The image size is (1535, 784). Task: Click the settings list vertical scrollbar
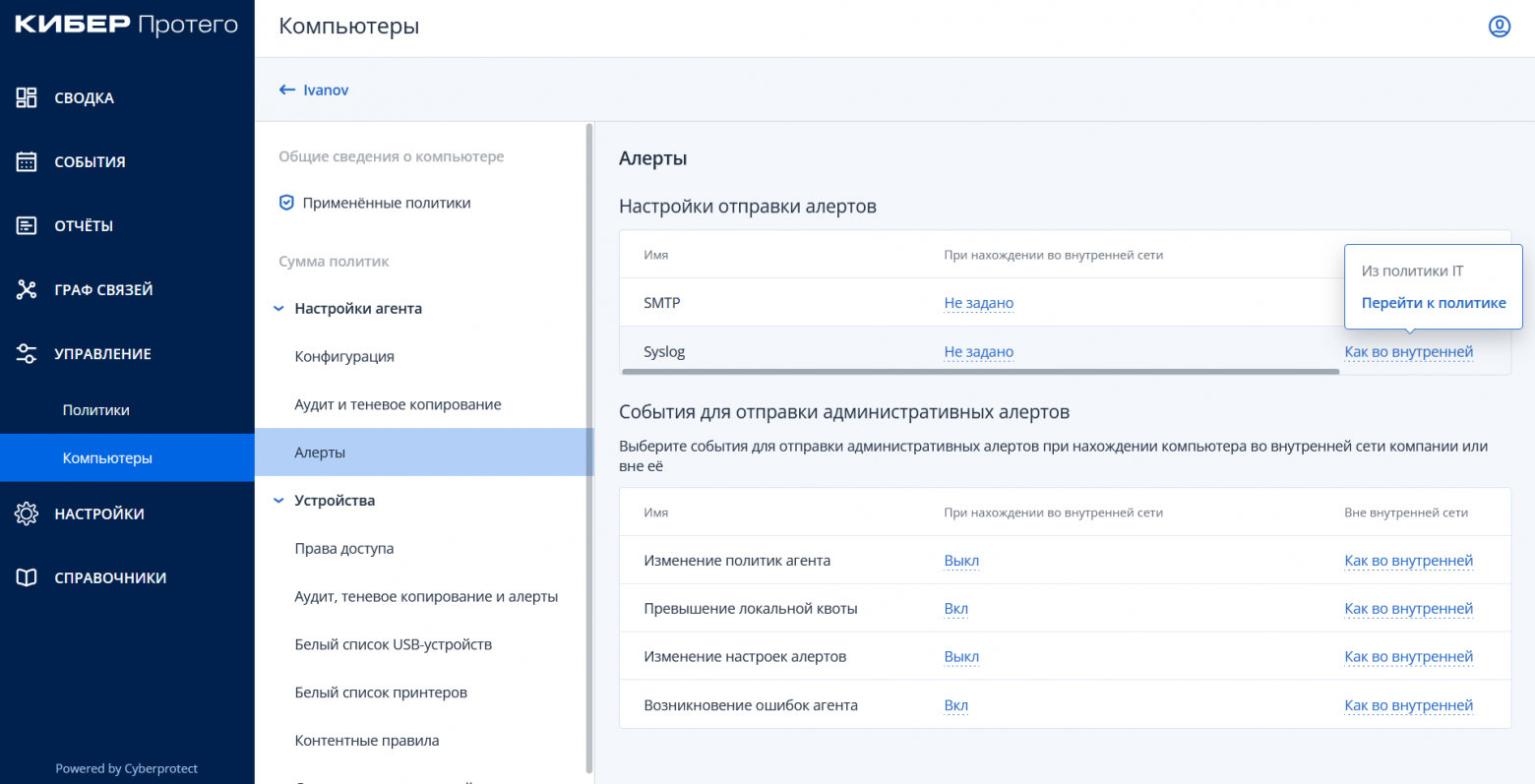point(589,448)
